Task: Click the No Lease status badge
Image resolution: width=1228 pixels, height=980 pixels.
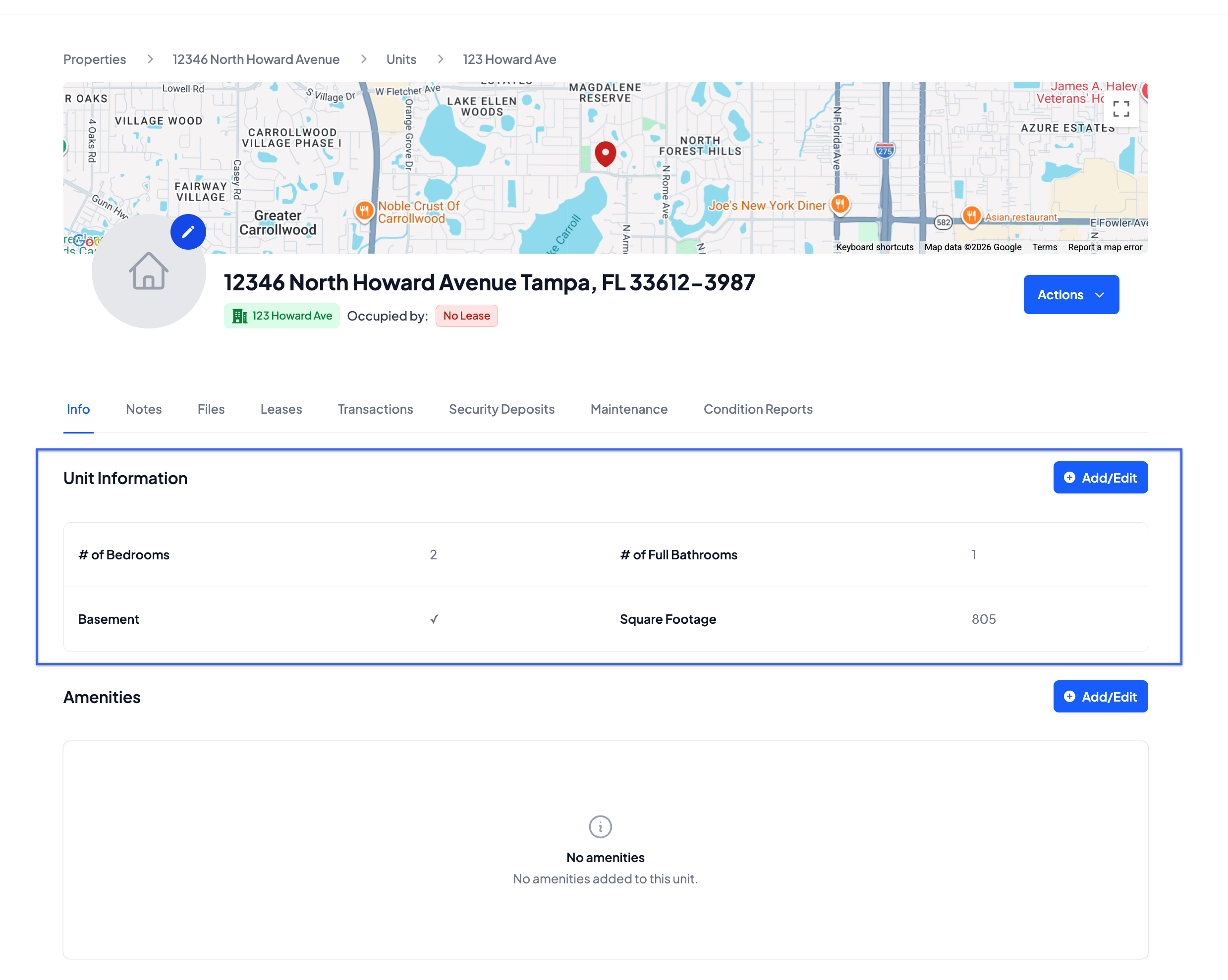Action: (466, 316)
